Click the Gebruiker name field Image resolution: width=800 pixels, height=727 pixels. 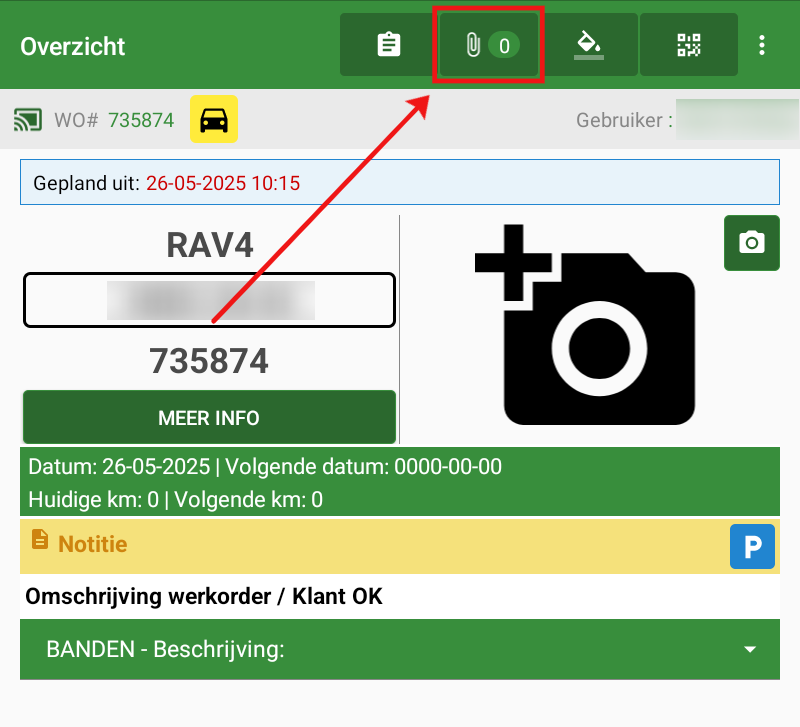735,120
